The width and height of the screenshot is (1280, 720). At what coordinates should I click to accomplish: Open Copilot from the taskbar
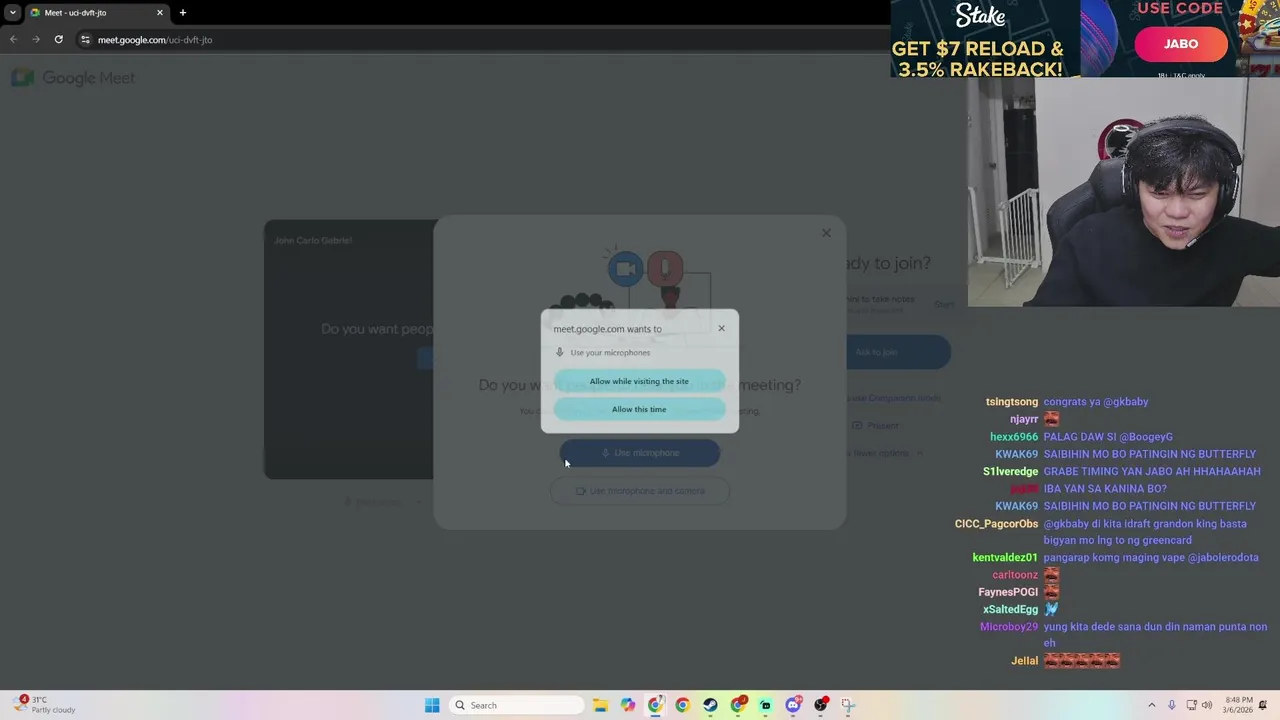point(628,705)
